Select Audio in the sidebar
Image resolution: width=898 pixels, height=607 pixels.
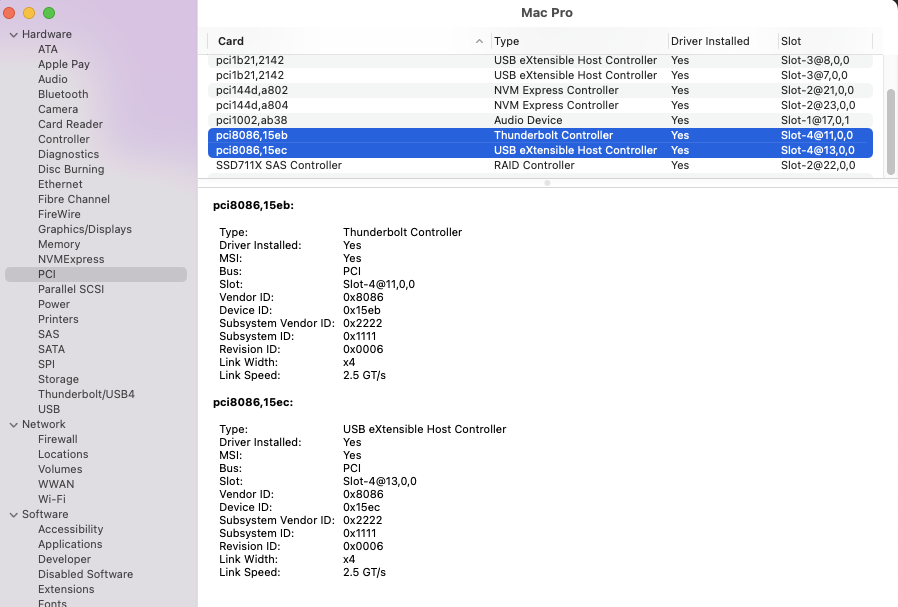[53, 79]
